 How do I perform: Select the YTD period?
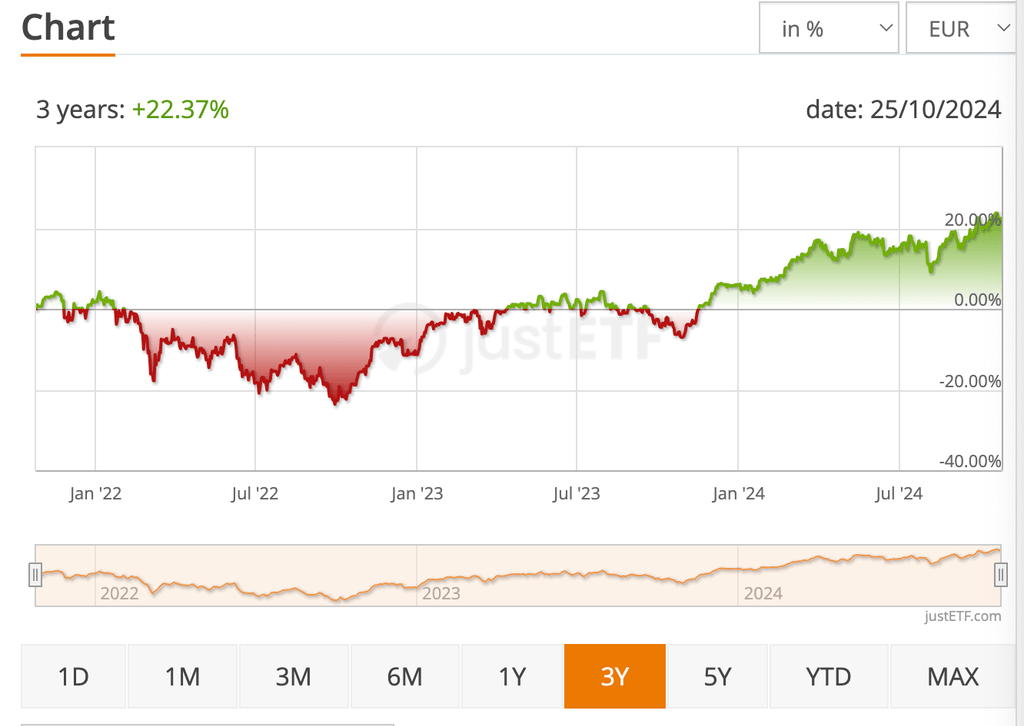pos(828,677)
